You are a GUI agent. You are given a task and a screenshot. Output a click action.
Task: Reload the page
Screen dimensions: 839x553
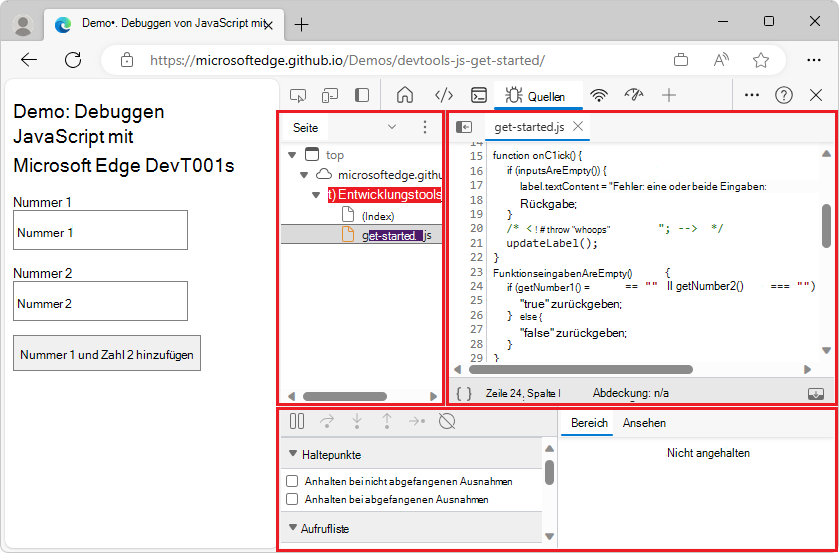point(73,60)
